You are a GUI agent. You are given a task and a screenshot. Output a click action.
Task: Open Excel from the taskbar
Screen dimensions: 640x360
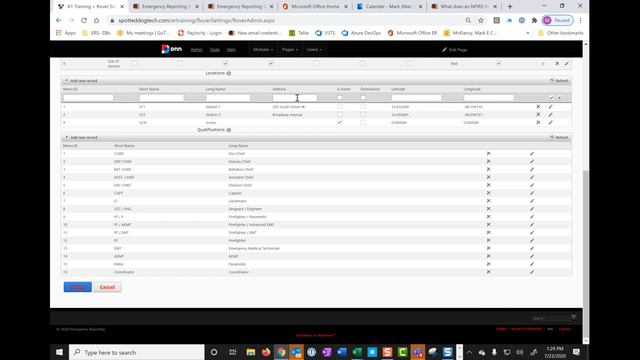coord(357,352)
